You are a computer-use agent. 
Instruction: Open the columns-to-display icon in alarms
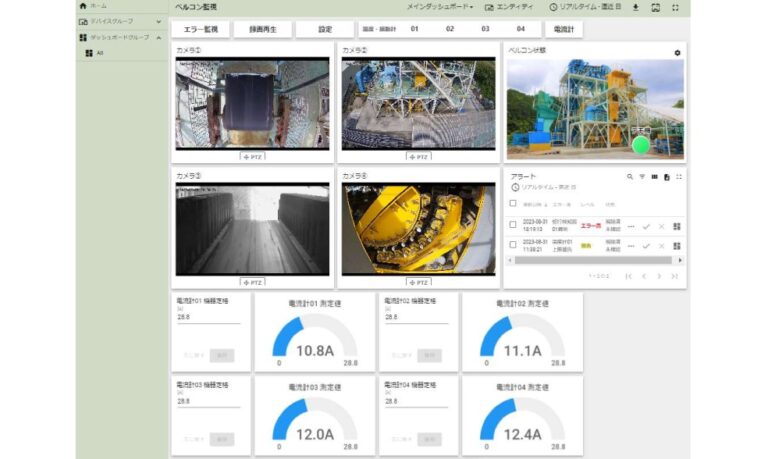pos(654,177)
